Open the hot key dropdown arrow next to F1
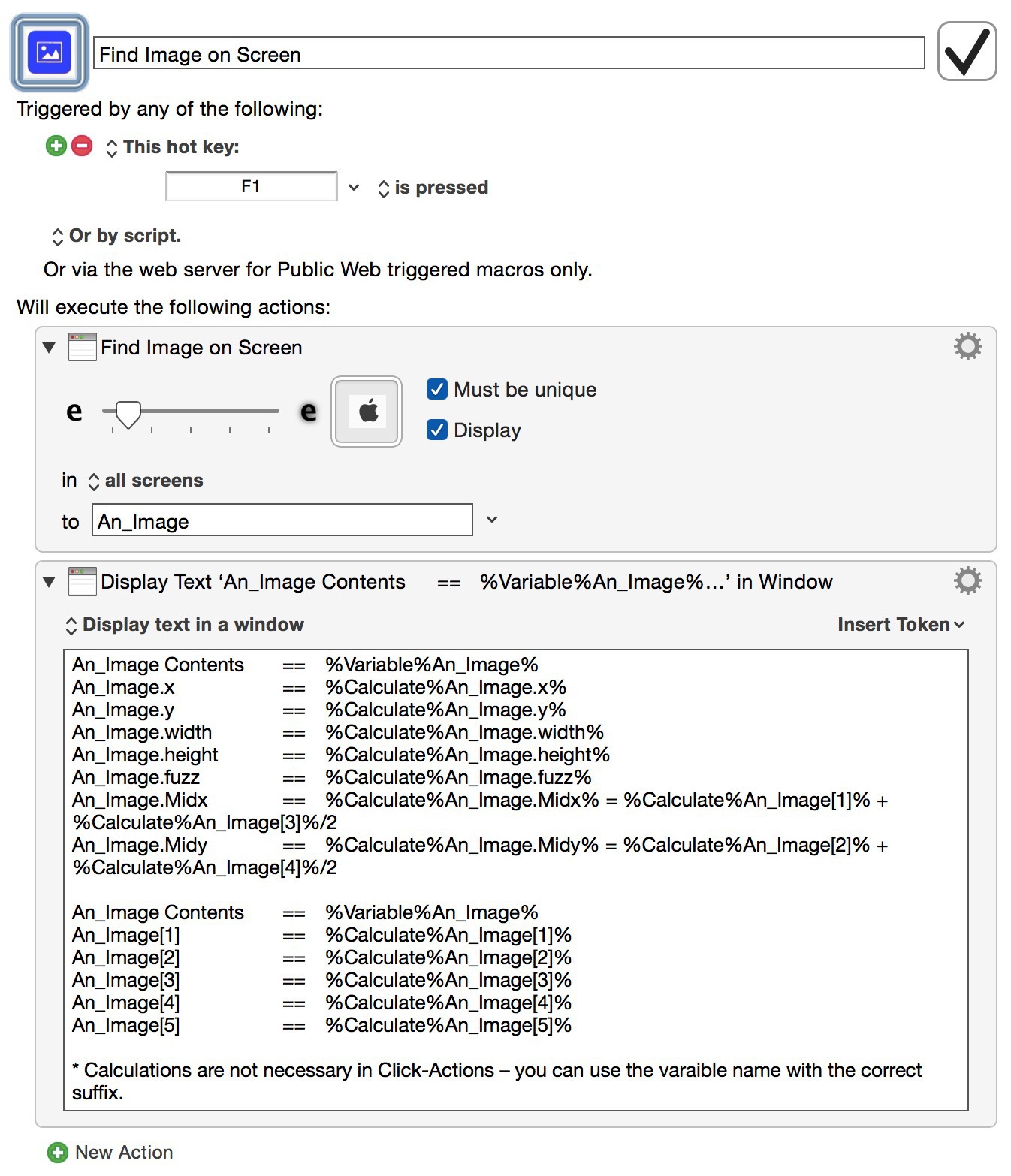Image resolution: width=1011 pixels, height=1176 pixels. pyautogui.click(x=354, y=187)
